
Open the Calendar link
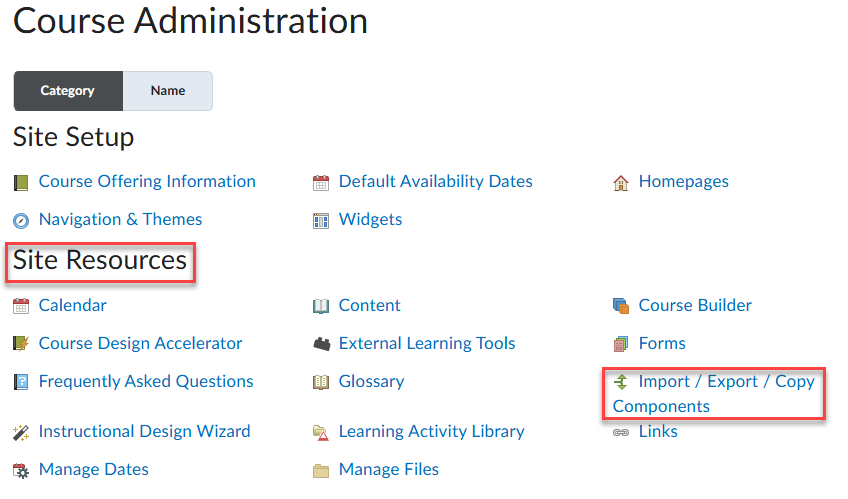pyautogui.click(x=72, y=306)
